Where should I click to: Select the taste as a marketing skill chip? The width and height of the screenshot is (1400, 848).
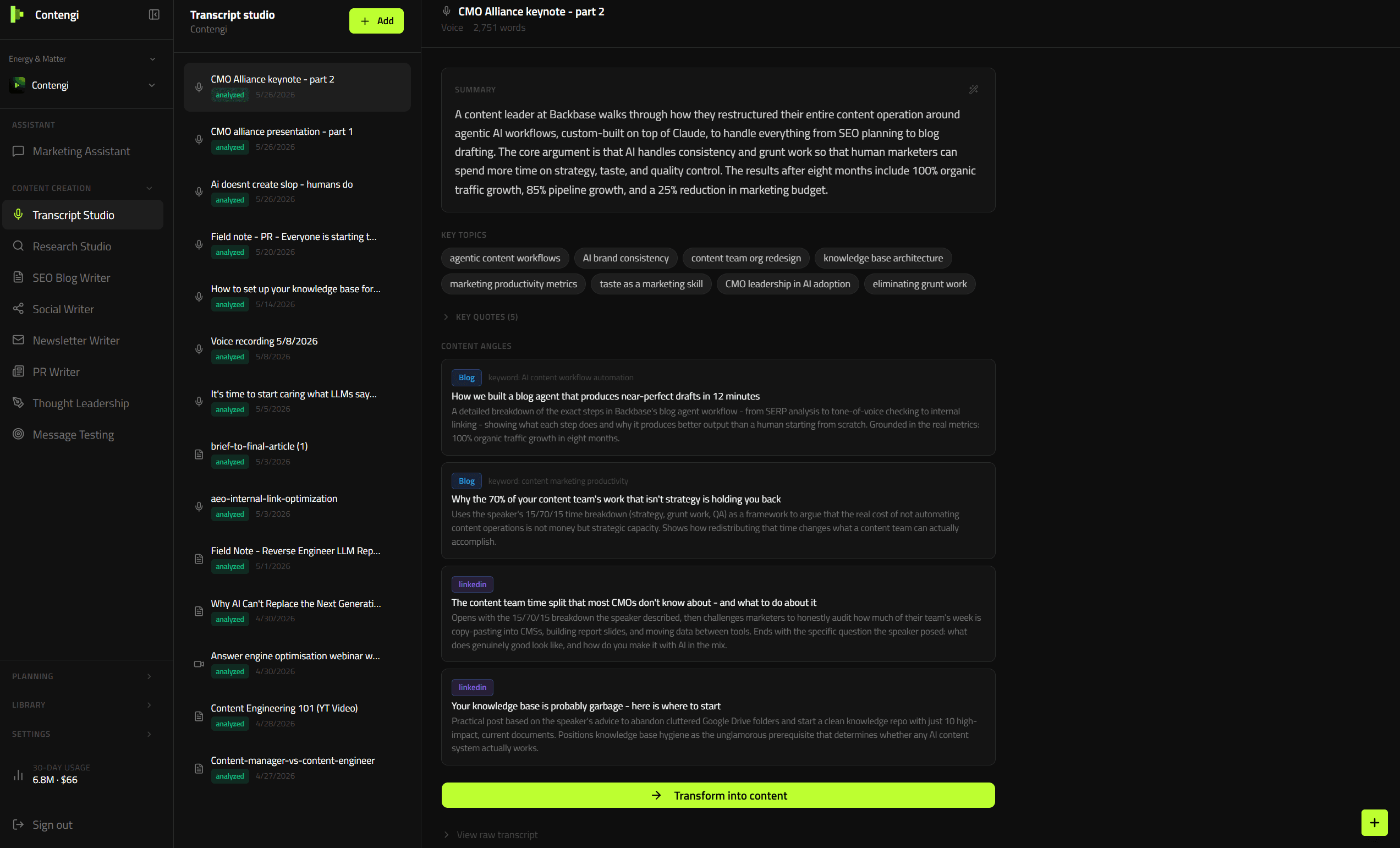651,283
